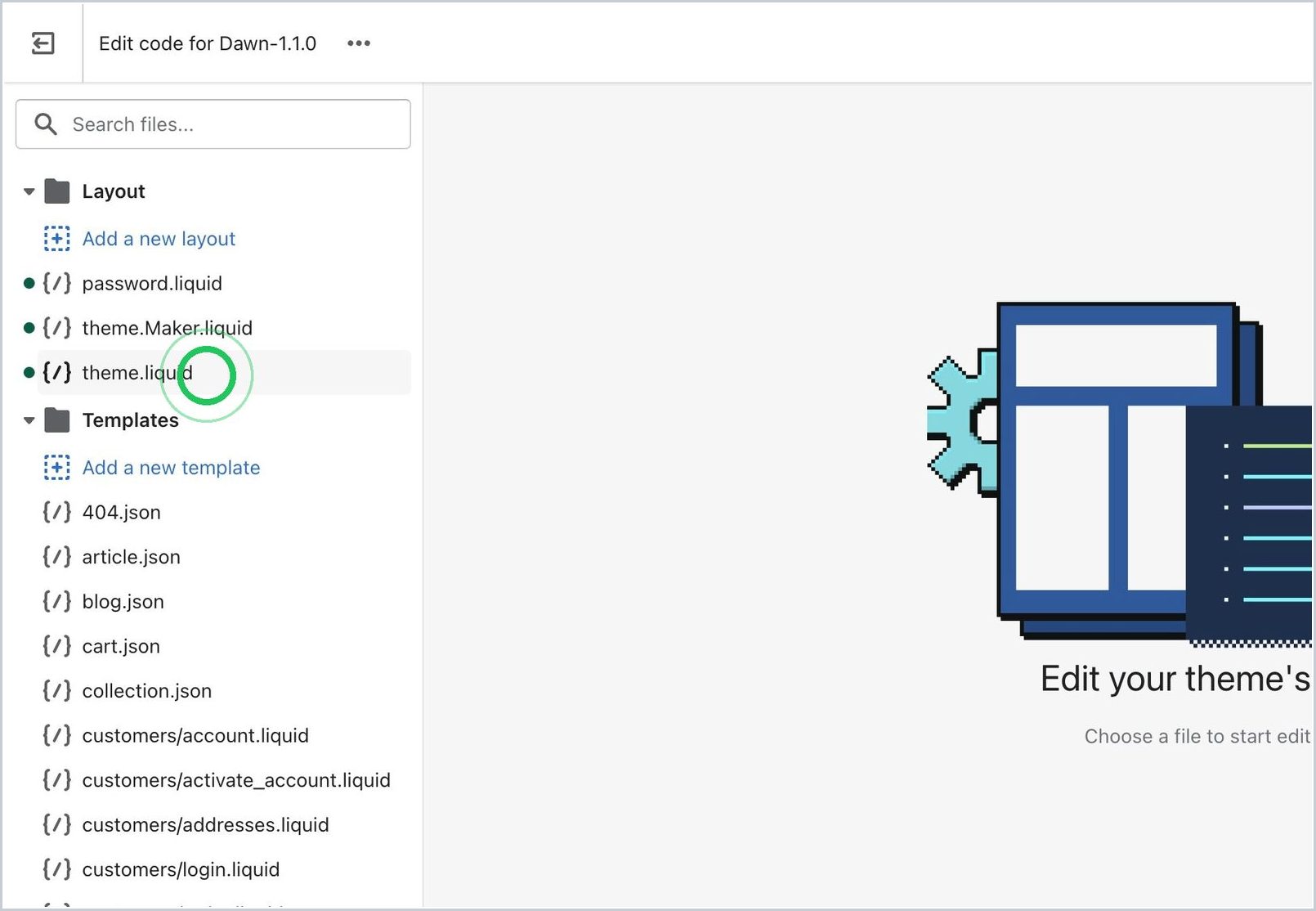
Task: Open password.liquid layout file
Action: 152,284
